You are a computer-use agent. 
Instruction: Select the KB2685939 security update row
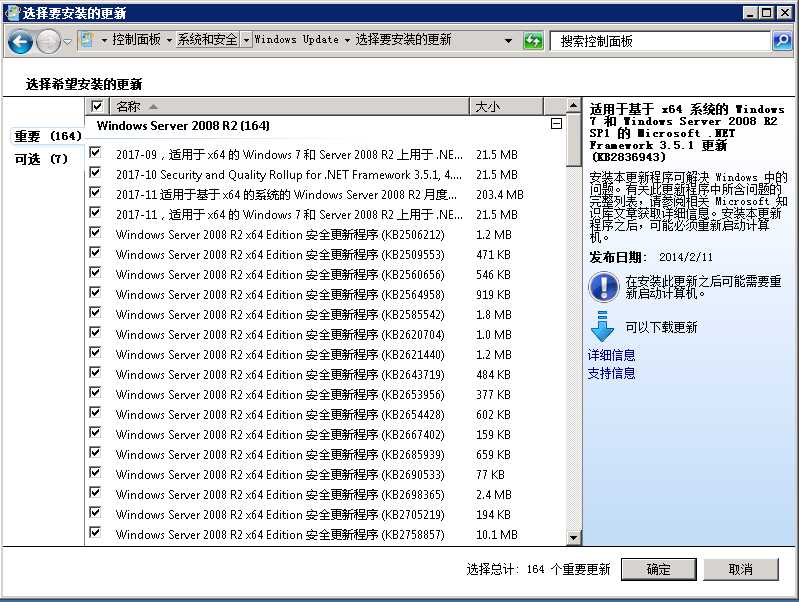tap(325, 454)
